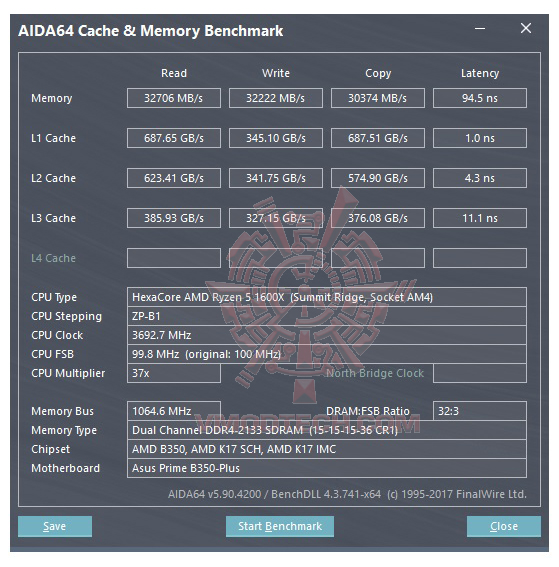Select L3 Cache Read 385.93 GB/s
Screen dimensions: 559x567
point(174,218)
